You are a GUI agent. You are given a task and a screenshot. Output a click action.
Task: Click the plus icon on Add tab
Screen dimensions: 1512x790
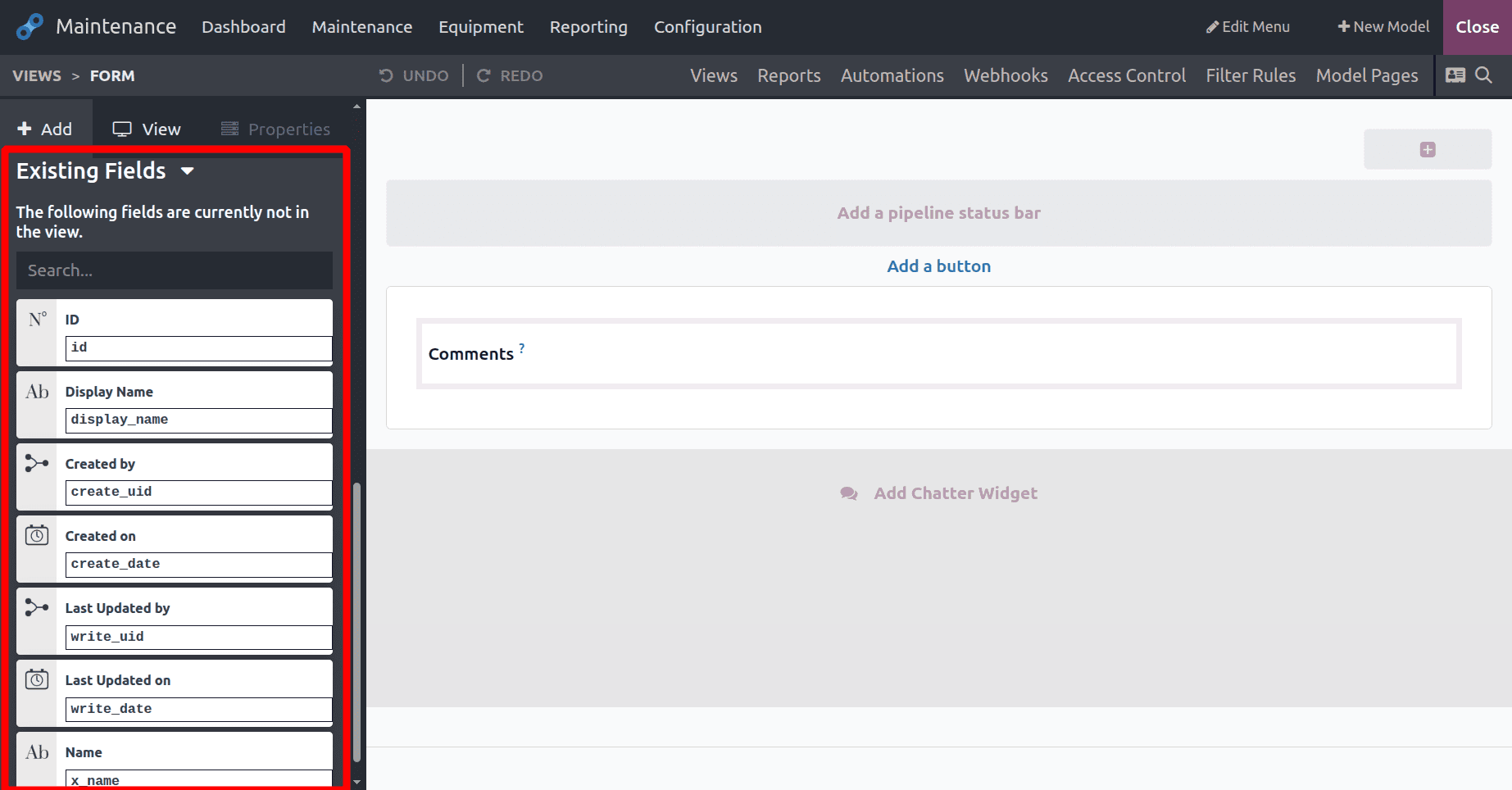(25, 129)
